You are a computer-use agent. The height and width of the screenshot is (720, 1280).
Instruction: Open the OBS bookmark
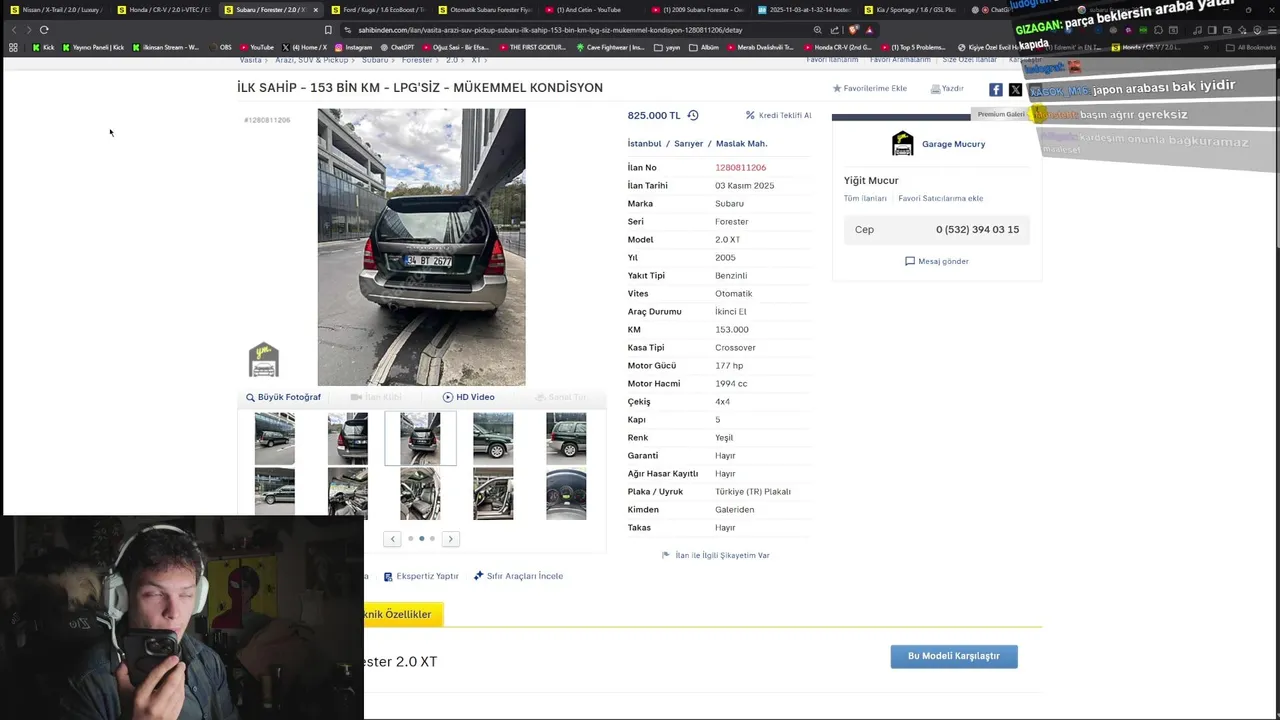[221, 47]
